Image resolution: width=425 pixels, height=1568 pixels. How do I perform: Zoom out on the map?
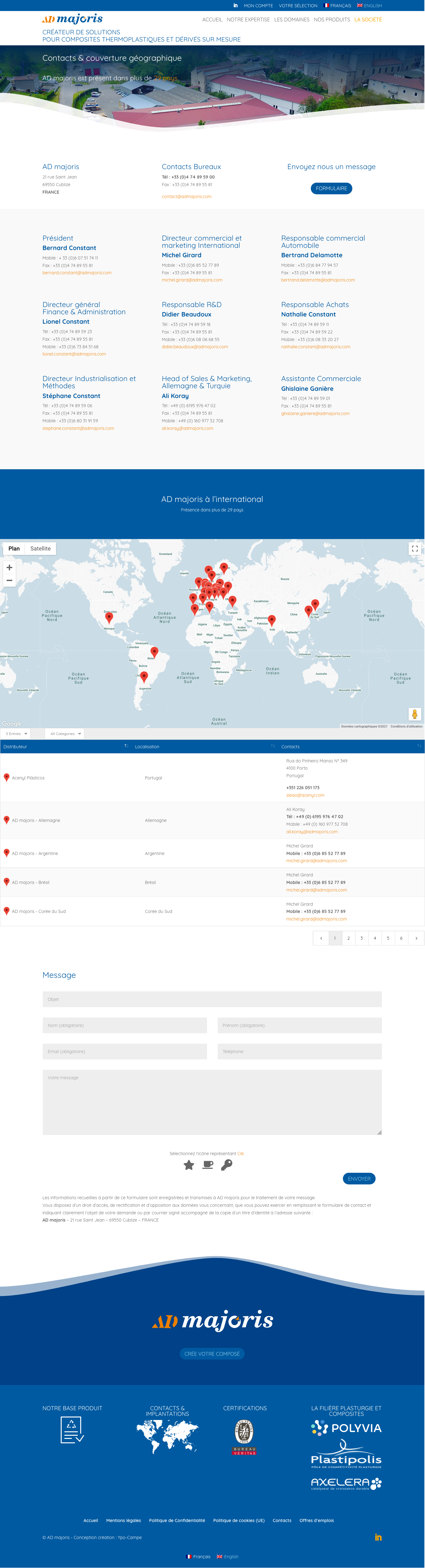point(9,581)
